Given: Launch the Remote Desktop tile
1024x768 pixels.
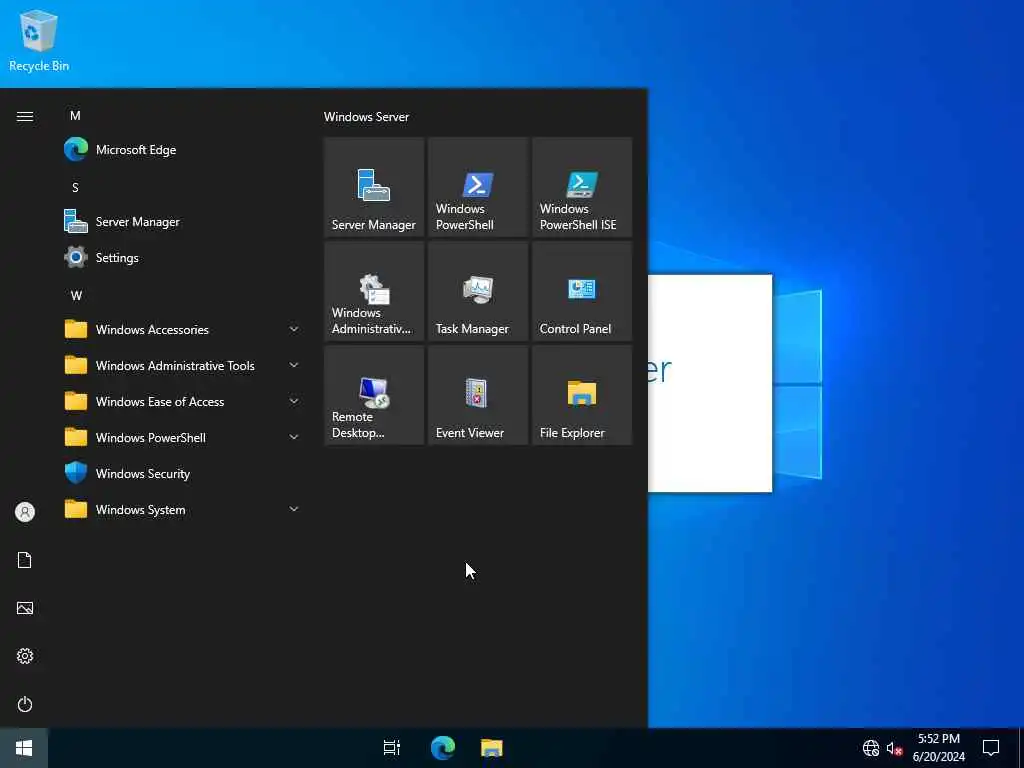Looking at the screenshot, I should (374, 395).
